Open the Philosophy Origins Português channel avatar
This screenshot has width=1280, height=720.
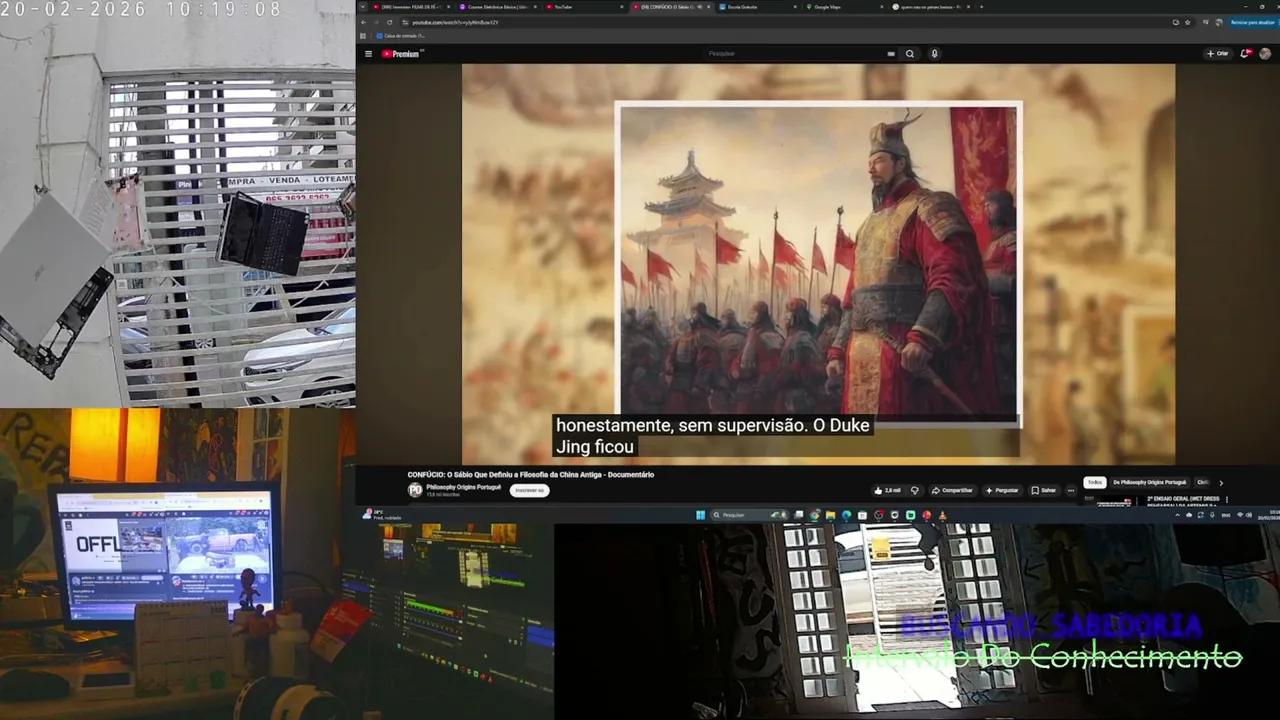(x=415, y=490)
